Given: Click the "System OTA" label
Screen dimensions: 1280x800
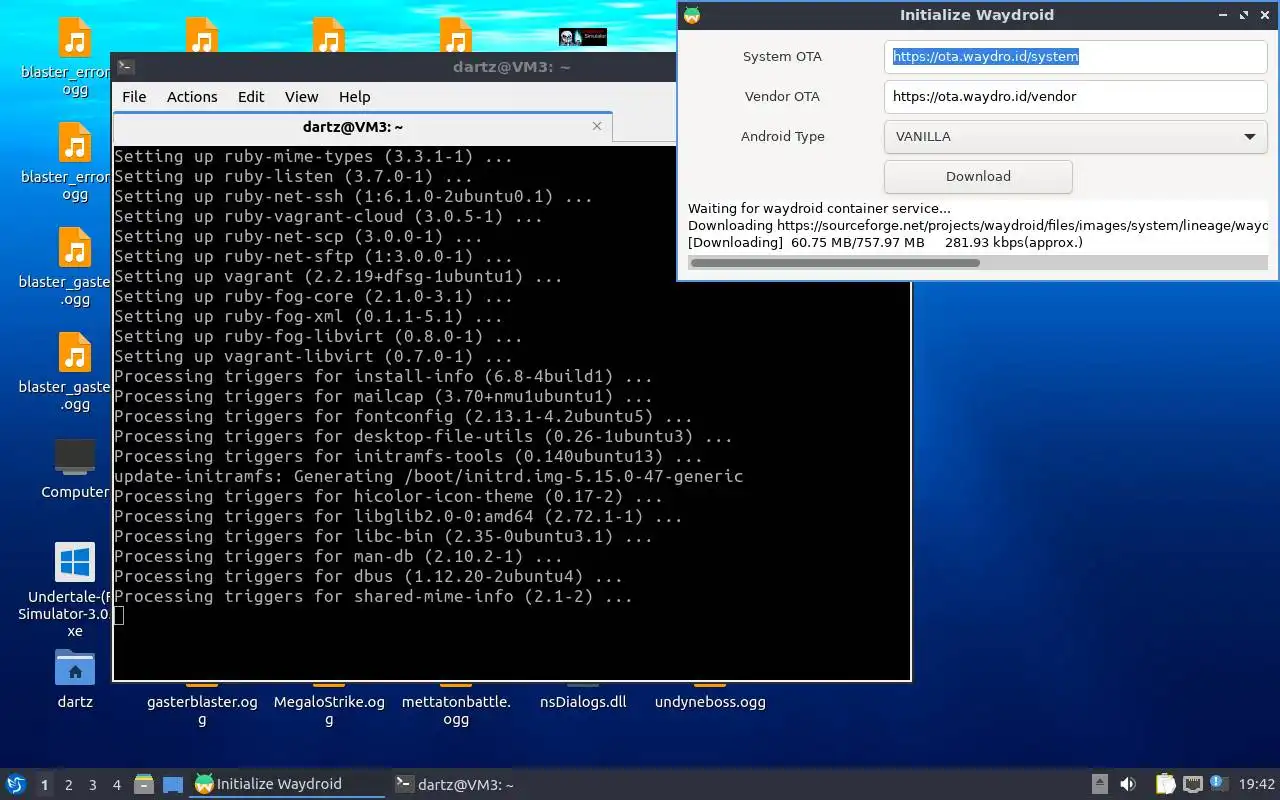Looking at the screenshot, I should point(782,57).
